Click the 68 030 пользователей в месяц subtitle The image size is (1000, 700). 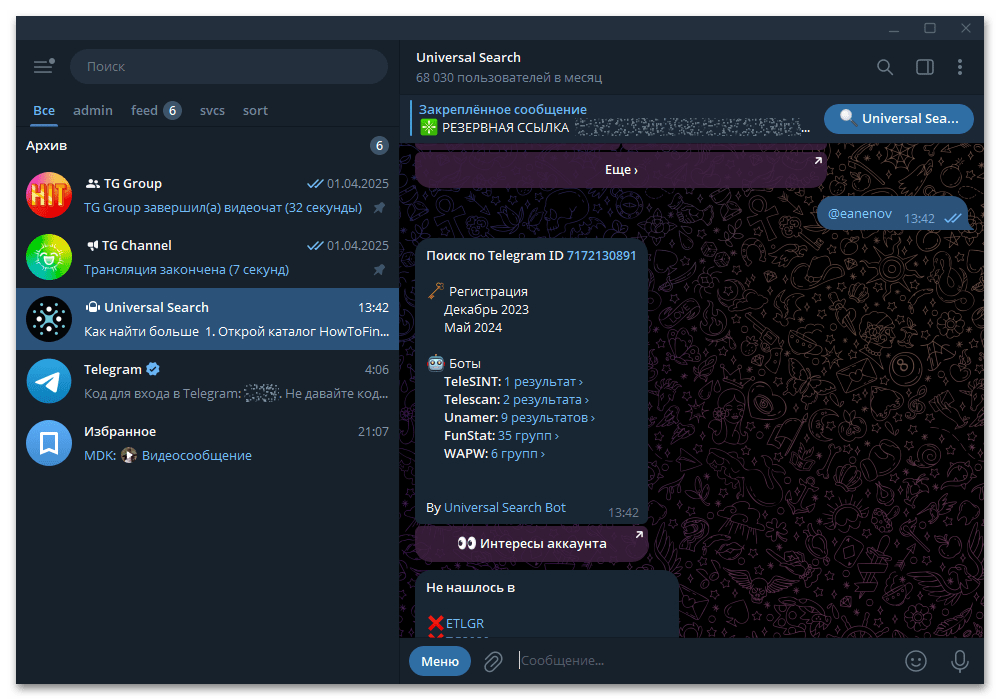(509, 77)
